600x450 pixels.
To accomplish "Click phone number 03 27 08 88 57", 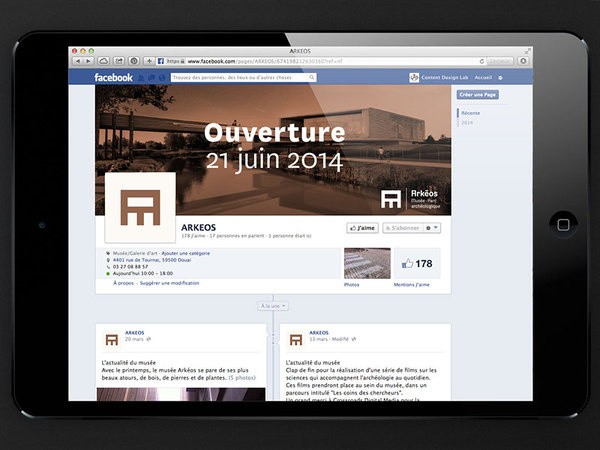I will point(130,267).
